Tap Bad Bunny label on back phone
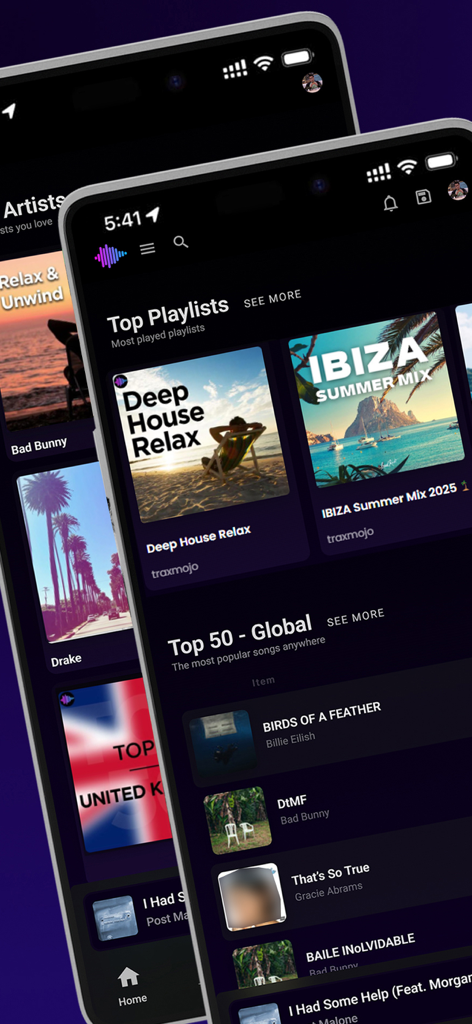472x1024 pixels. pyautogui.click(x=39, y=447)
